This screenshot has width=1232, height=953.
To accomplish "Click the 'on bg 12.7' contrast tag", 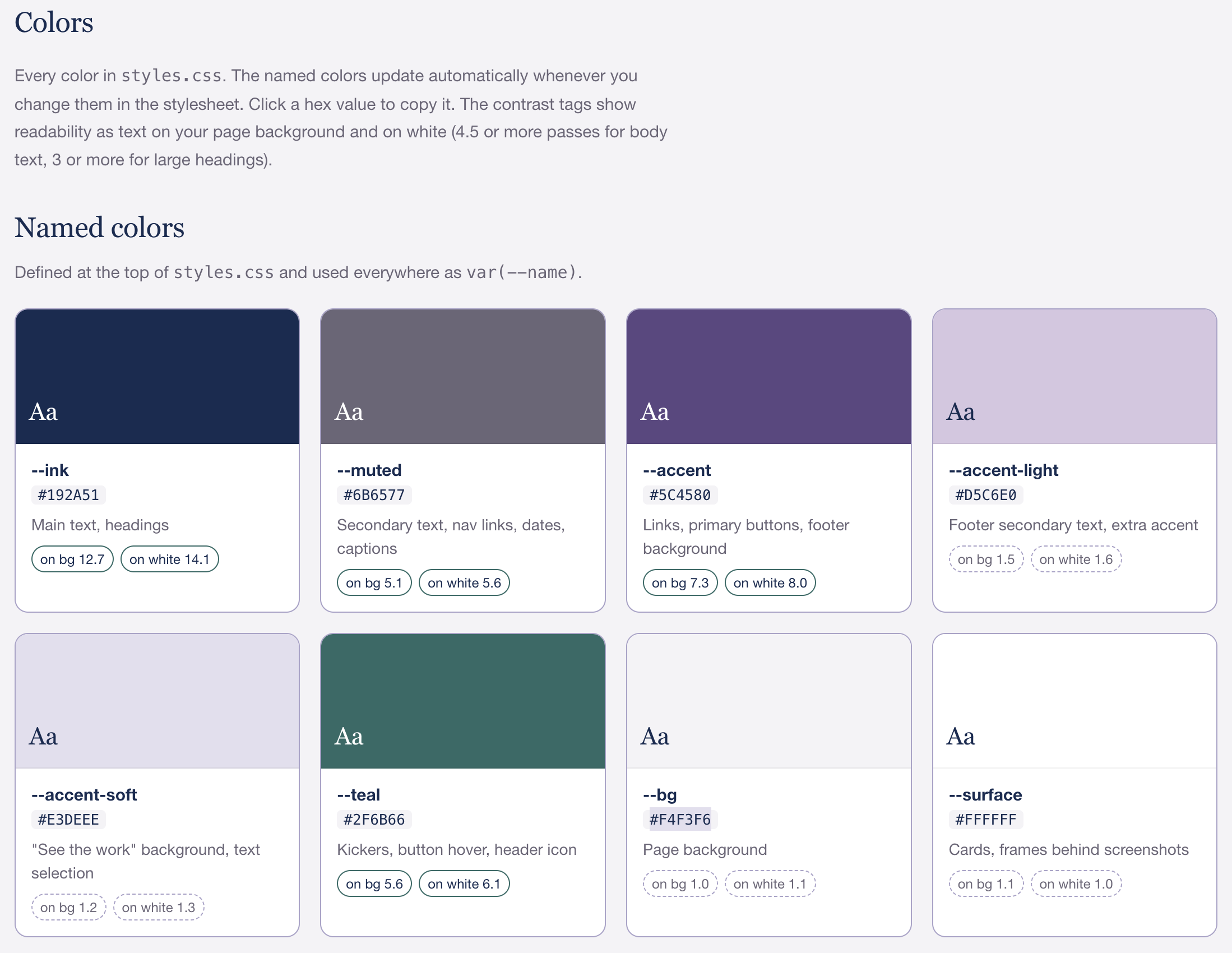I will click(x=72, y=559).
